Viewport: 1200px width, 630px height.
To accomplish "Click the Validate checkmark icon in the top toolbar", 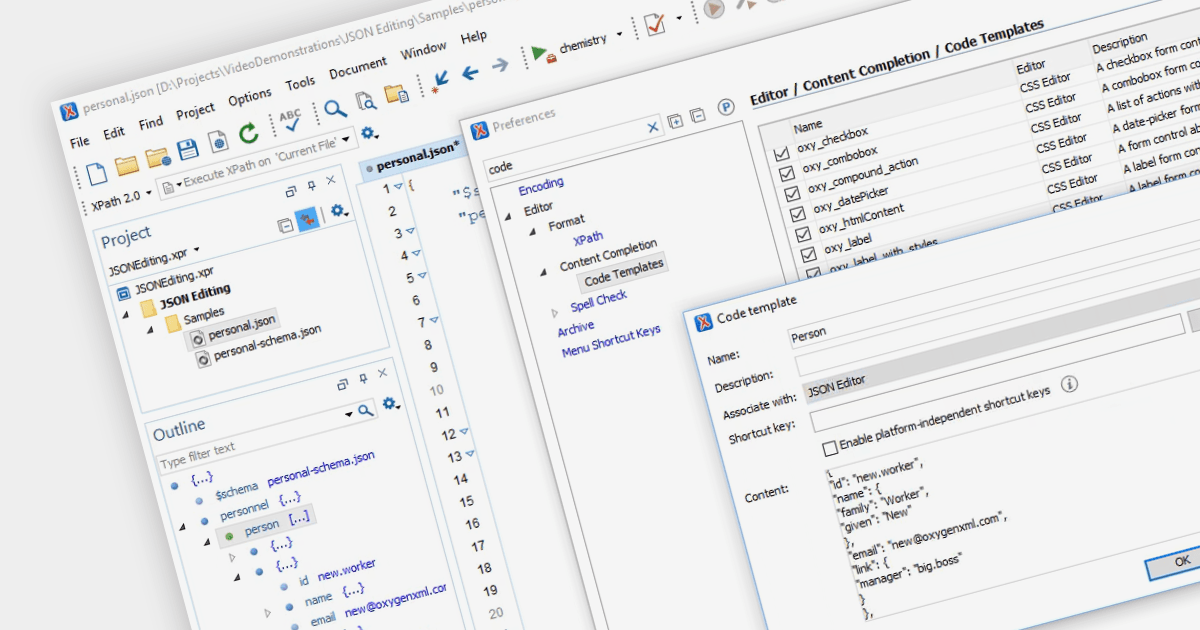I will pos(656,25).
